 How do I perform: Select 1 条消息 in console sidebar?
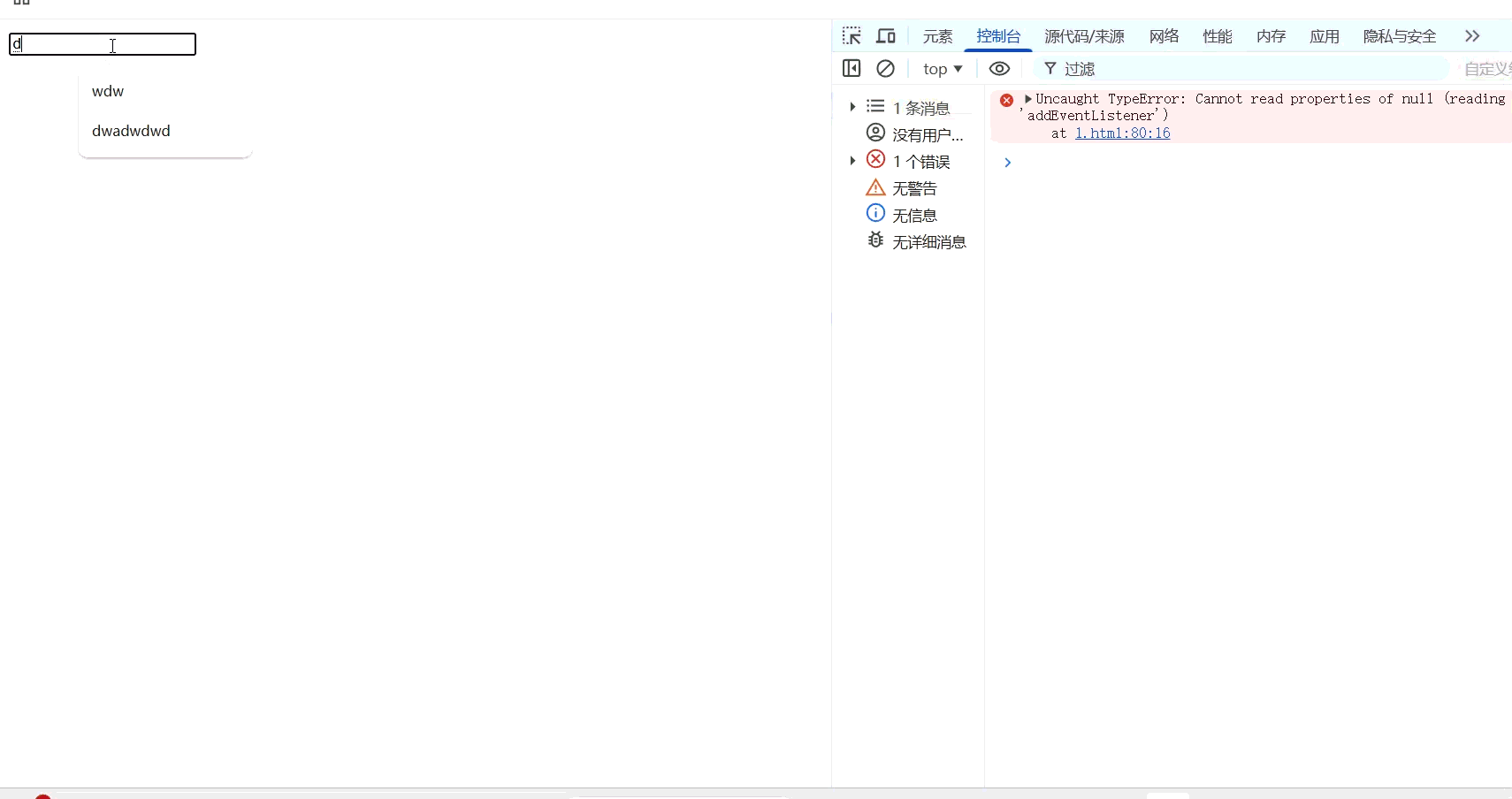click(920, 108)
